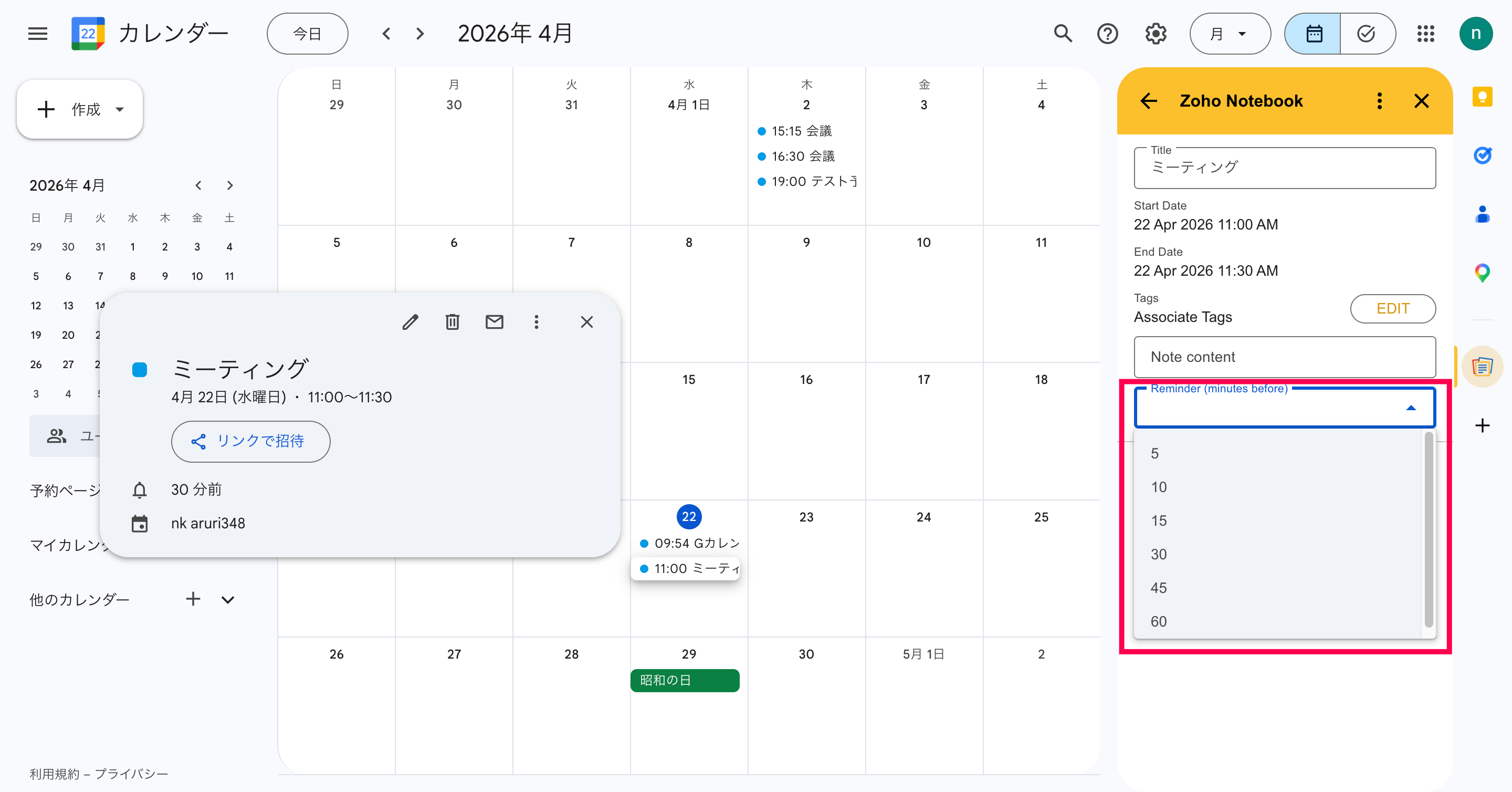Delete the ミーティング event with trash icon
Image resolution: width=1512 pixels, height=792 pixels.
coord(452,322)
